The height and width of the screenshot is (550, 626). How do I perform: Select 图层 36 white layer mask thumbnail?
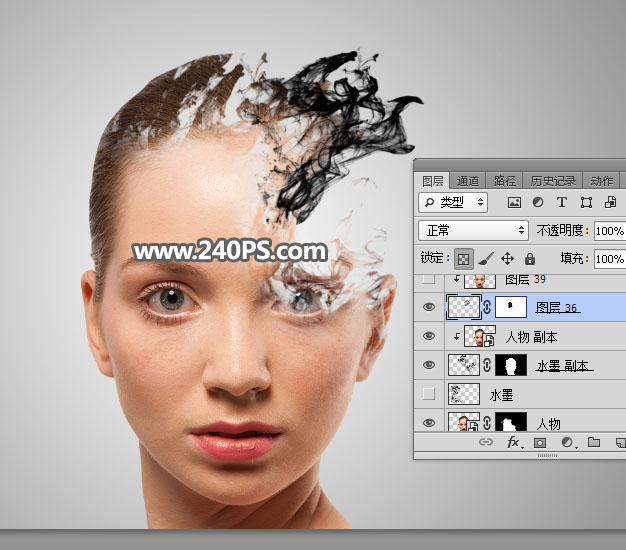[511, 307]
